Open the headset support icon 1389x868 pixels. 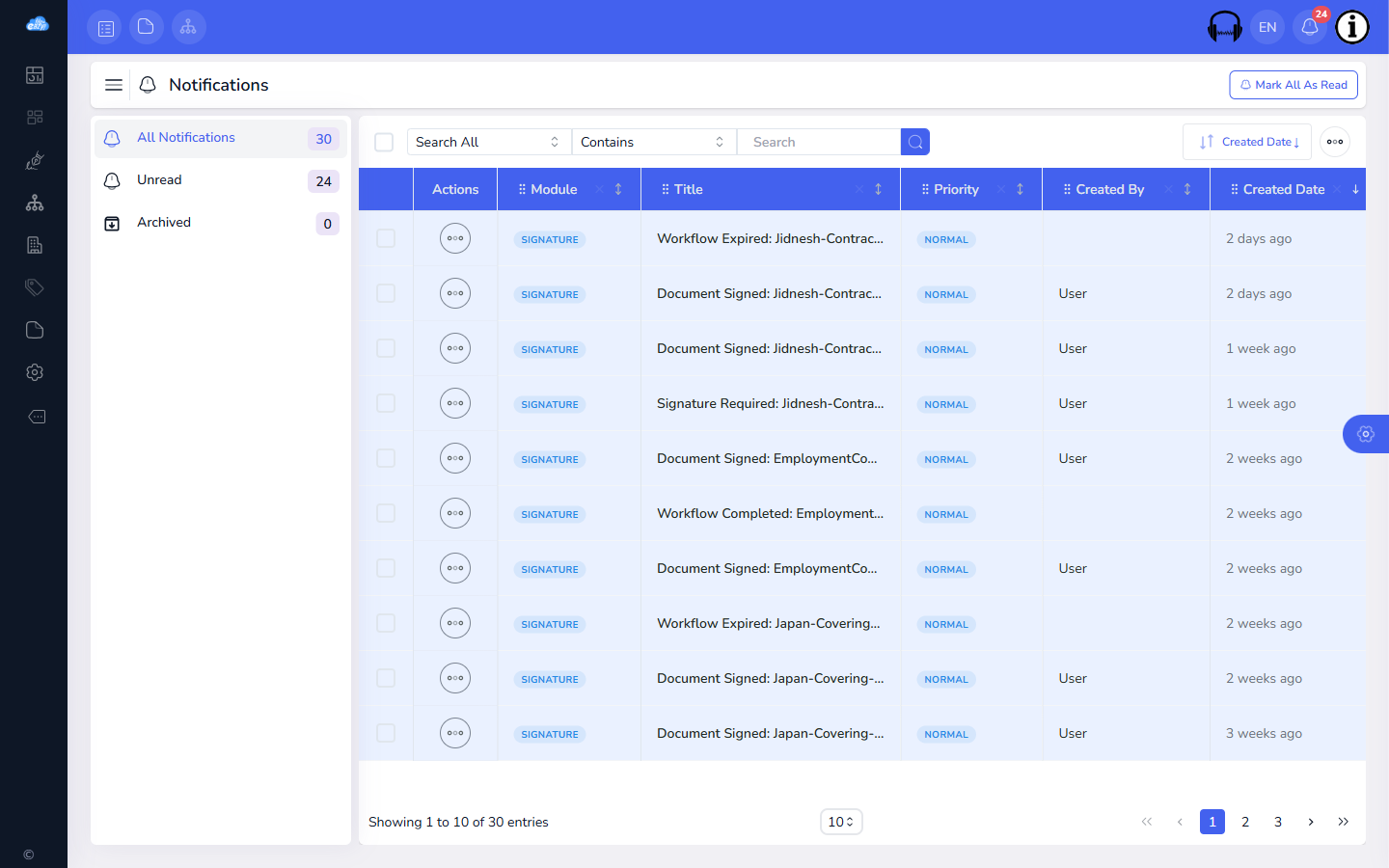click(x=1225, y=27)
